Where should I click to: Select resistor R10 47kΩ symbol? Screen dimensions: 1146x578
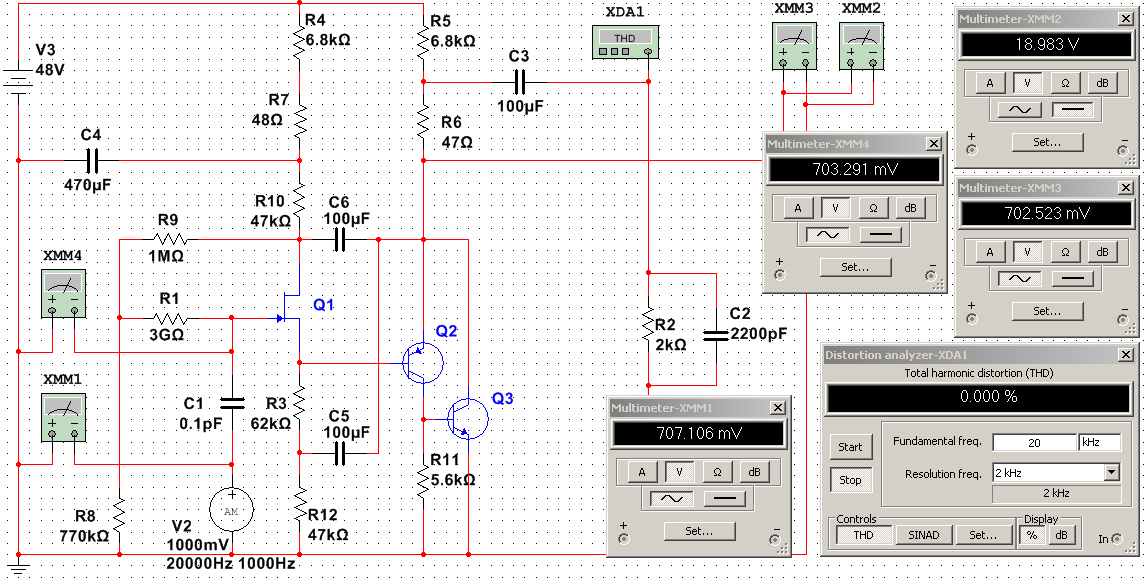(x=300, y=198)
